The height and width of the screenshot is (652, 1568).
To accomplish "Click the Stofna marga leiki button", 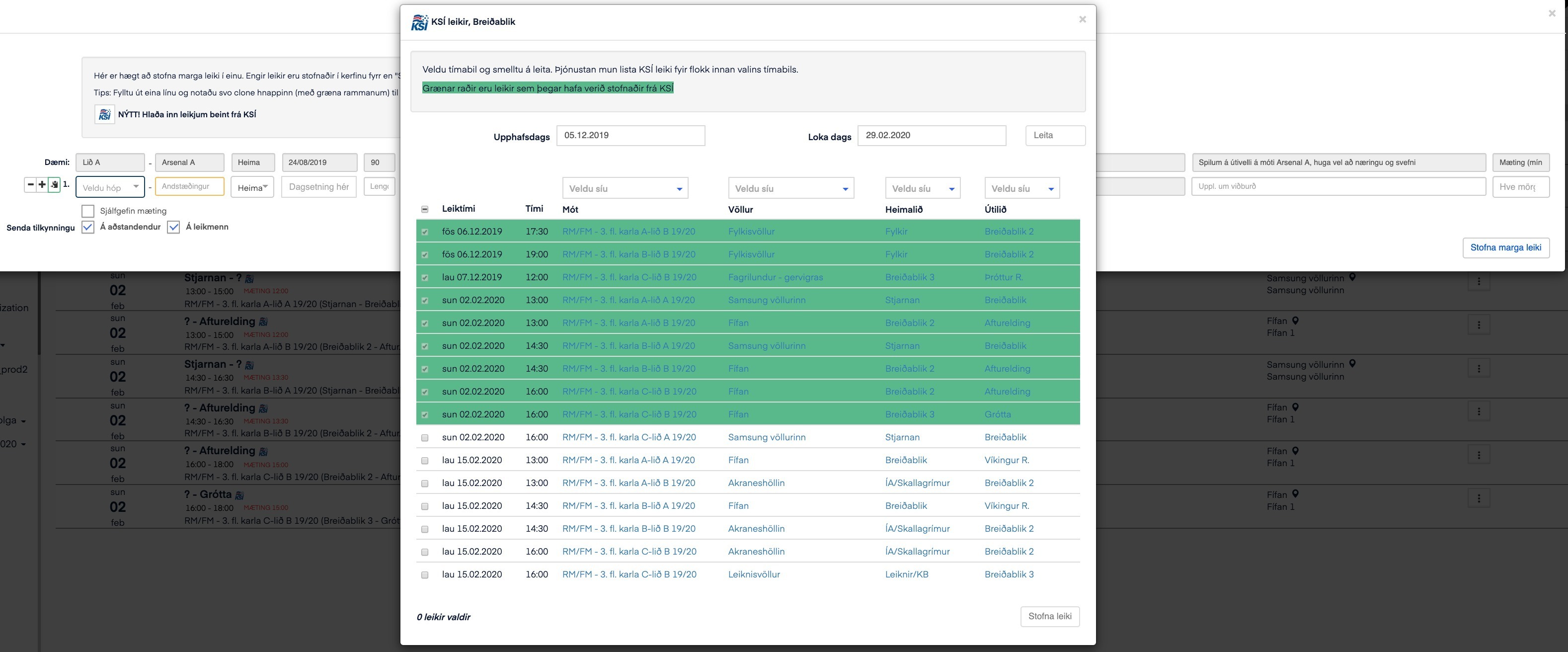I will pyautogui.click(x=1505, y=248).
